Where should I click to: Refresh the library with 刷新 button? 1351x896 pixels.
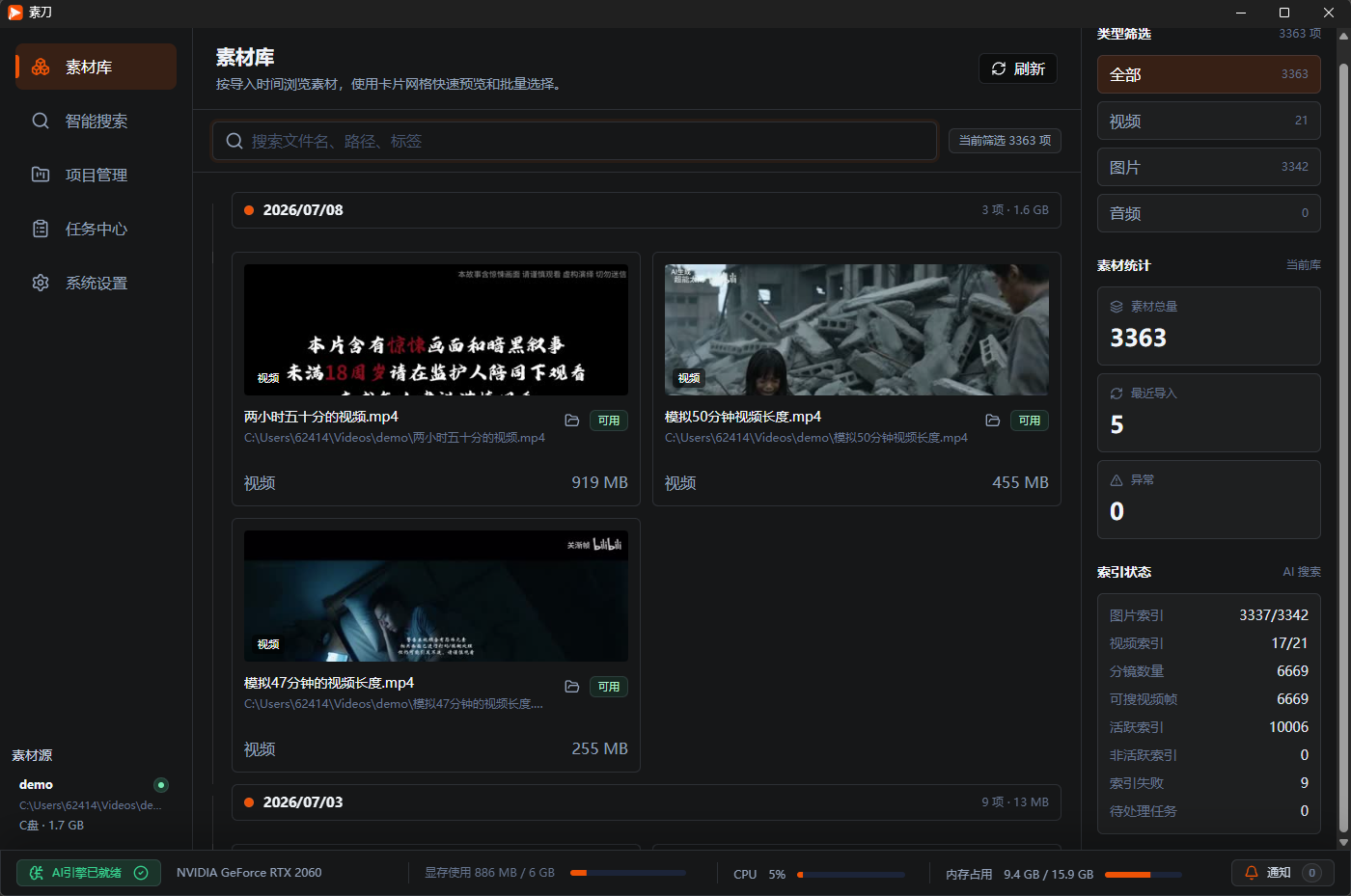1018,68
